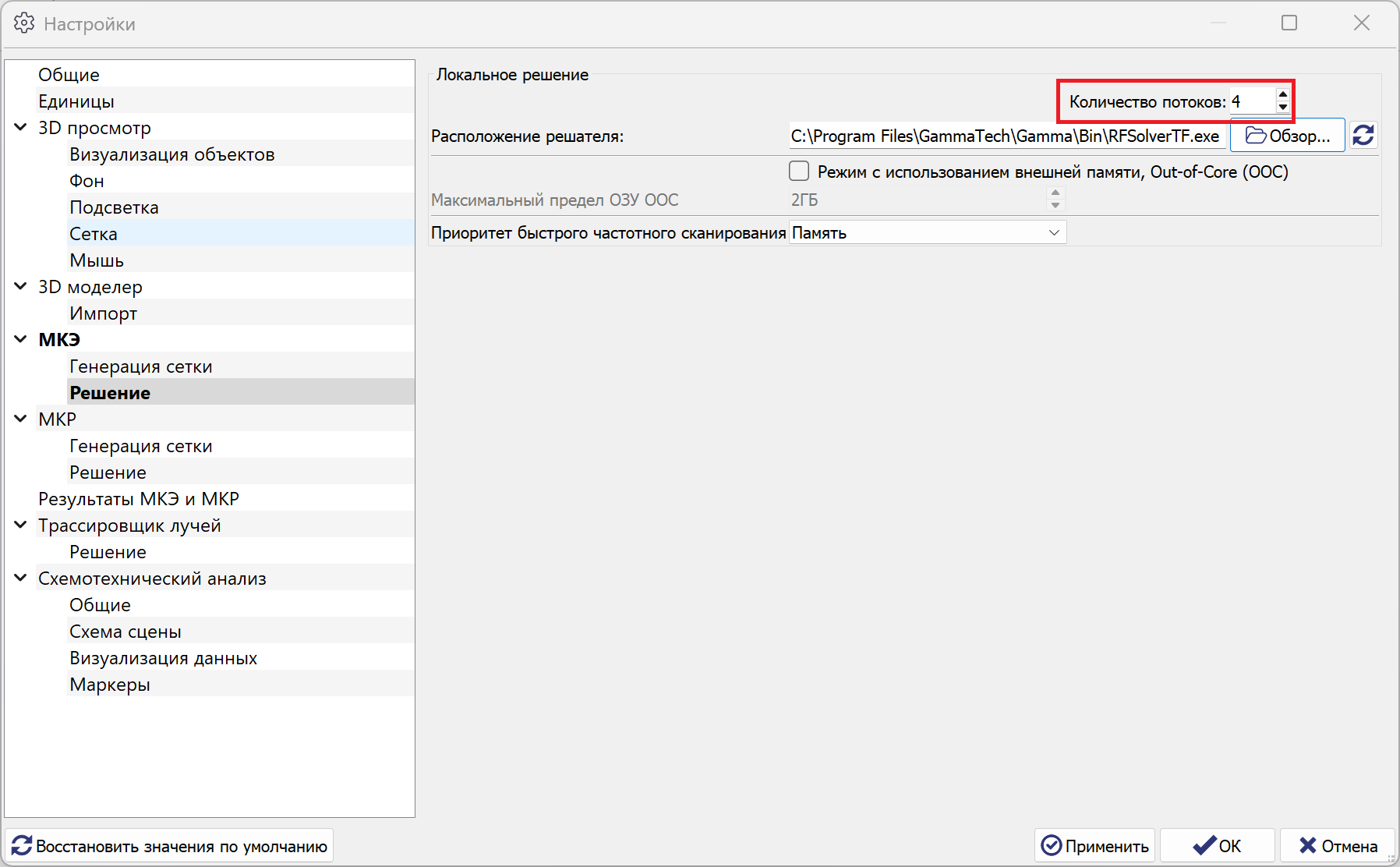Collapse the Схемотехнический анализ section
Viewport: 1400px width, 867px height.
click(21, 578)
